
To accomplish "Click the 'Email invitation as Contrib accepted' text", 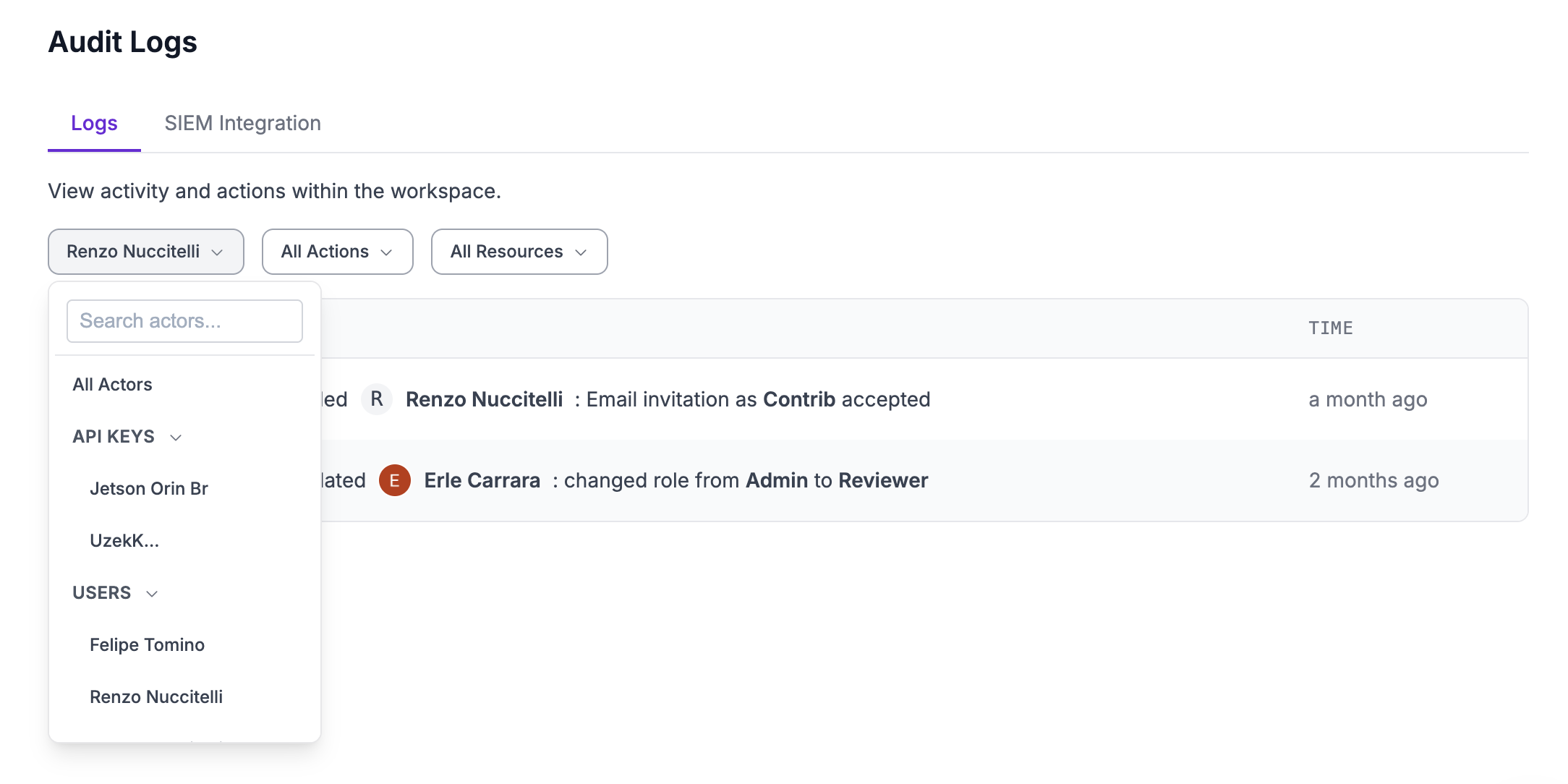I will tap(758, 399).
